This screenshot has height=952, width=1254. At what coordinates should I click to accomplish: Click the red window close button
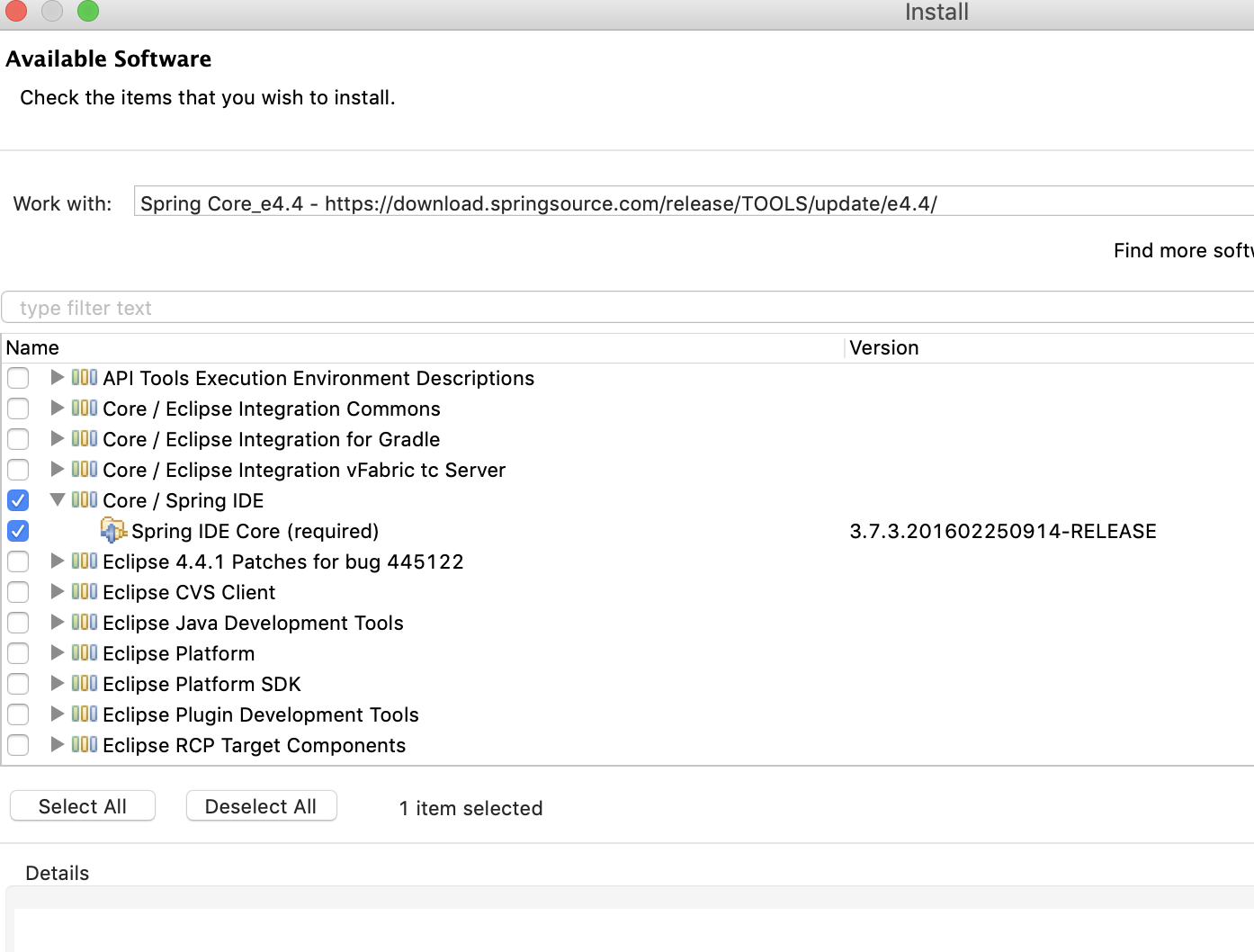16,11
